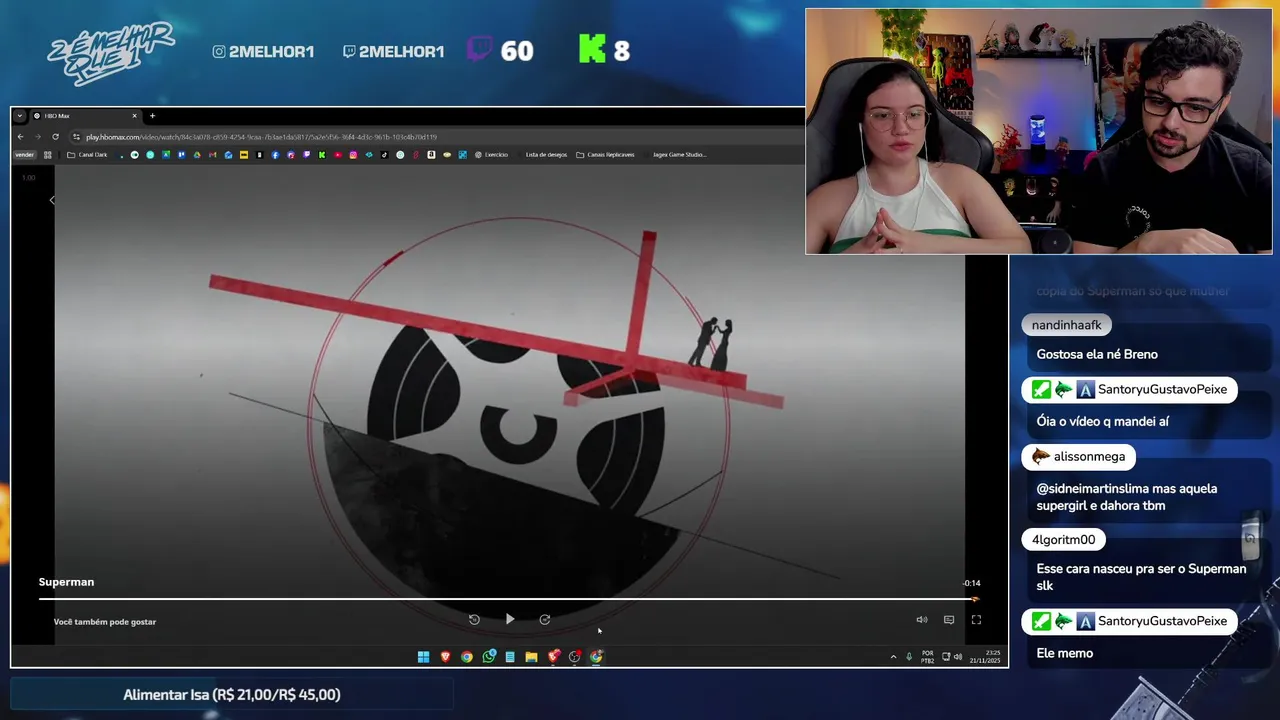Open the Facebook bookmark icon
The image size is (1280, 720).
click(275, 155)
